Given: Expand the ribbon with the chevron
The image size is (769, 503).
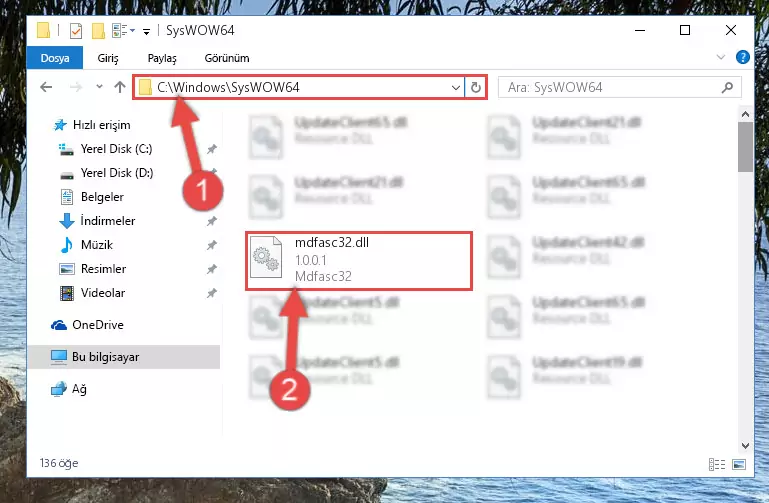Looking at the screenshot, I should [x=720, y=57].
